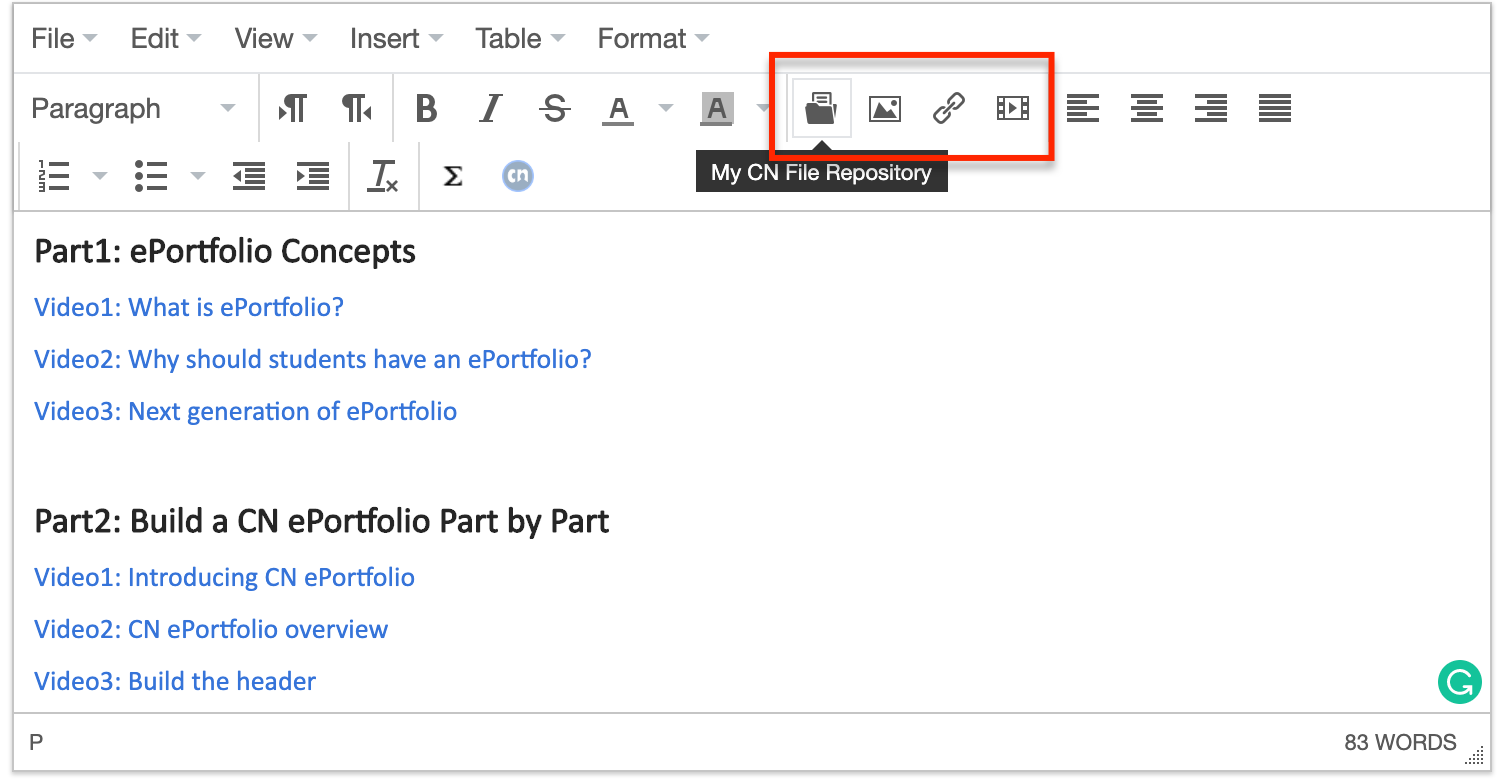
Task: Open Video3: Build the header link
Action: coord(175,681)
